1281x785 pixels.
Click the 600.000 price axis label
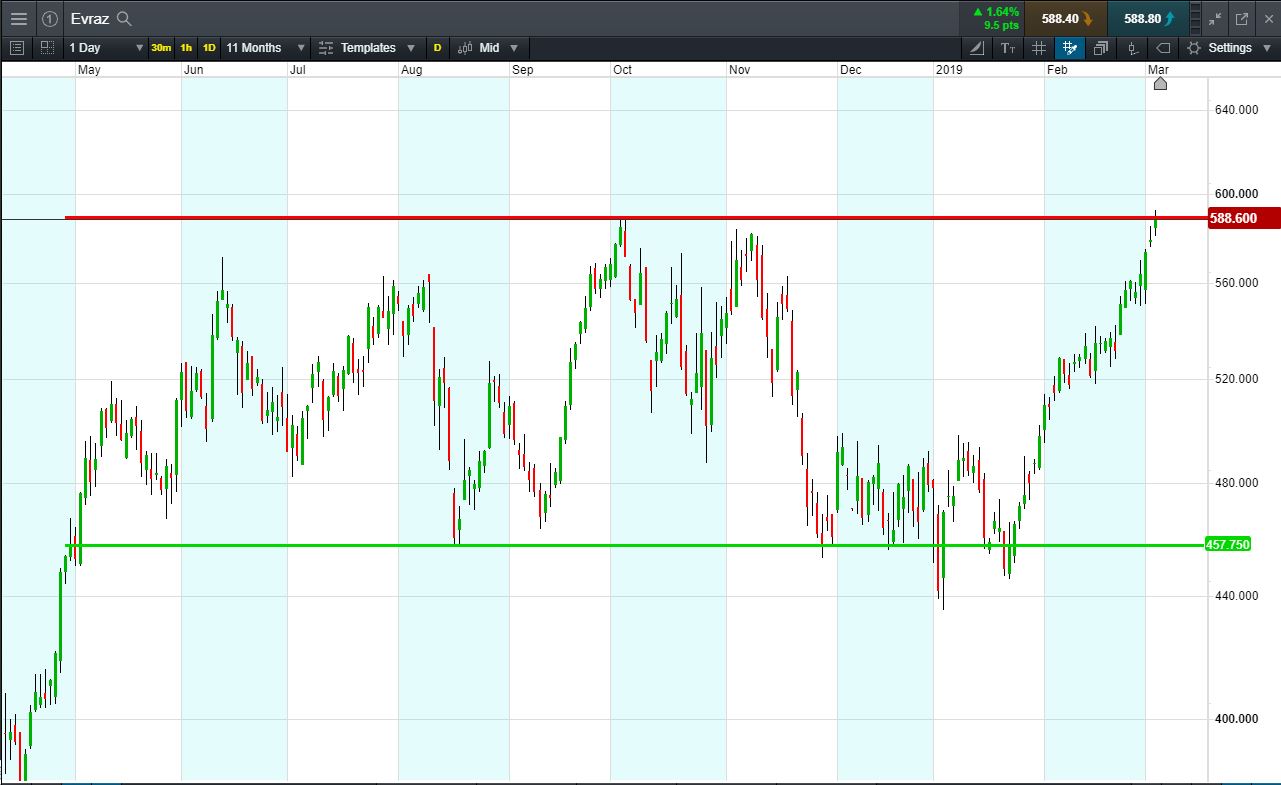click(x=1236, y=194)
